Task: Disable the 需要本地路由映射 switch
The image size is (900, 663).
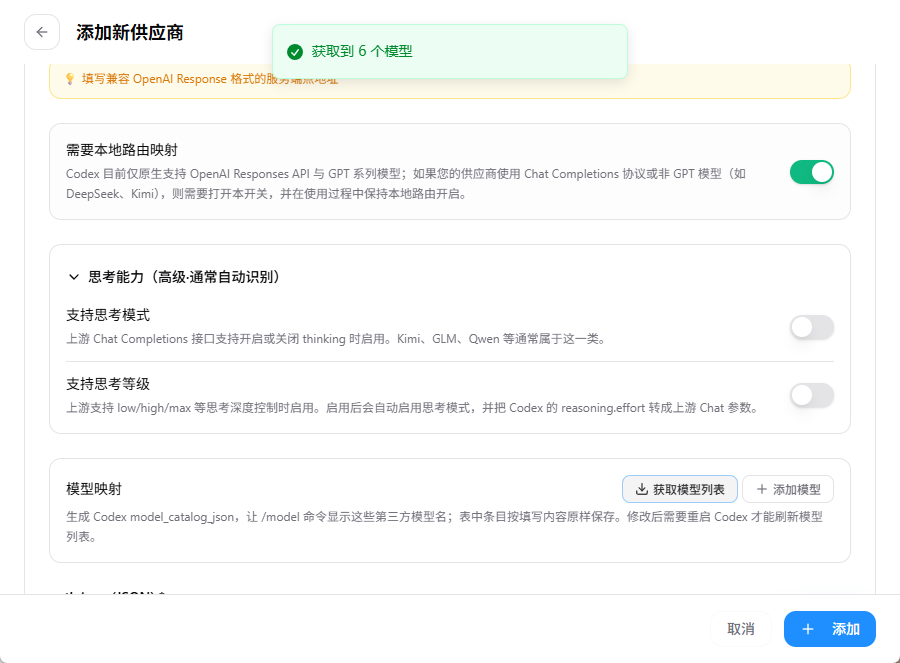Action: coord(812,172)
